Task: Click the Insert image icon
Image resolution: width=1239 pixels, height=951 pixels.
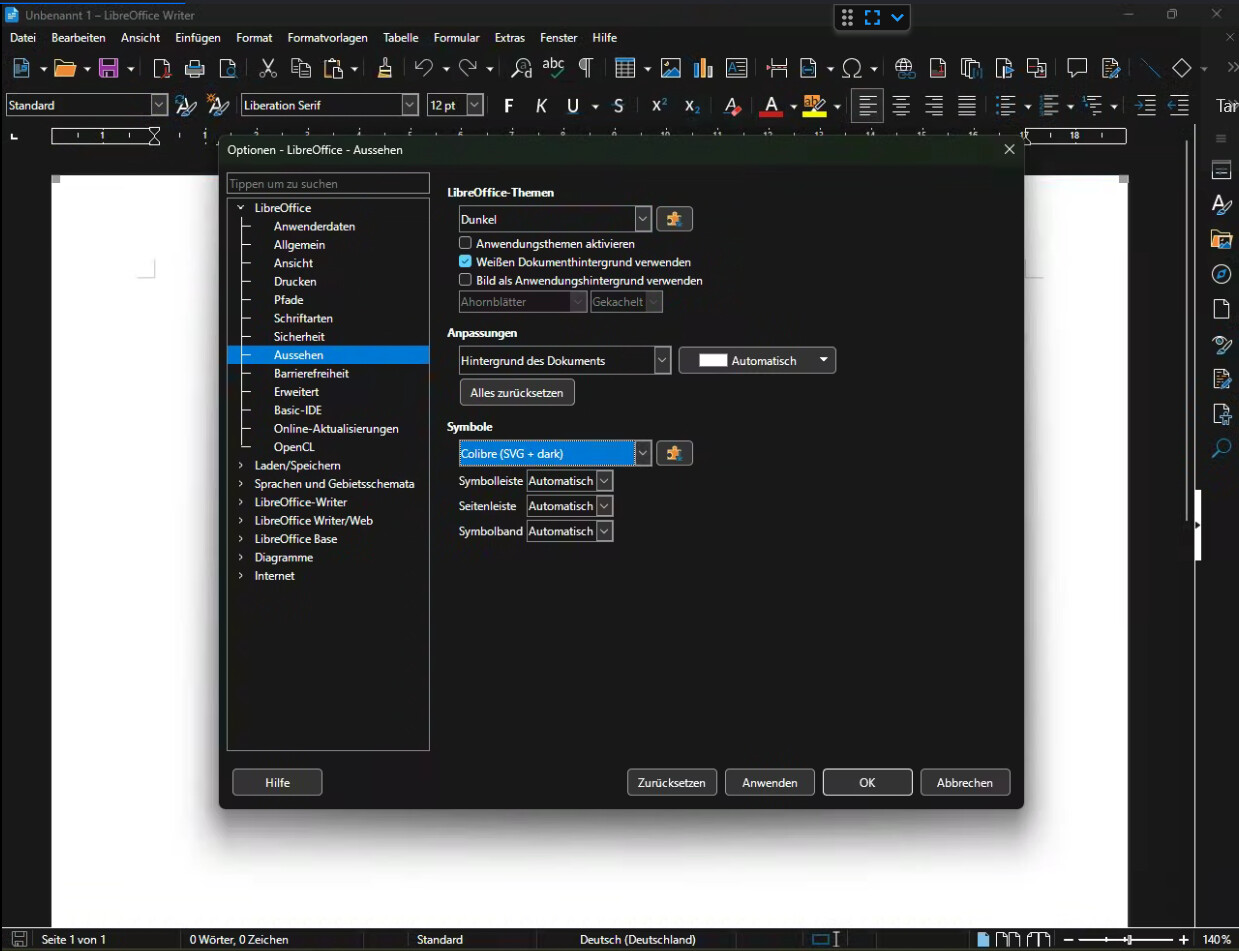Action: click(x=671, y=68)
